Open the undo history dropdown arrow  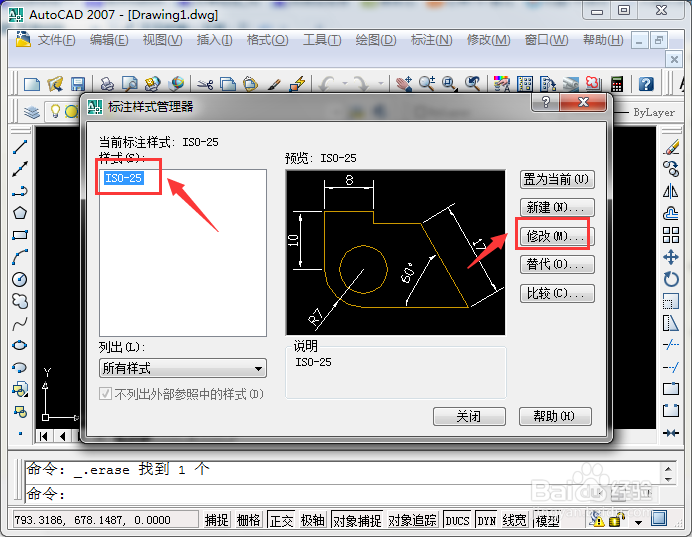pos(345,83)
